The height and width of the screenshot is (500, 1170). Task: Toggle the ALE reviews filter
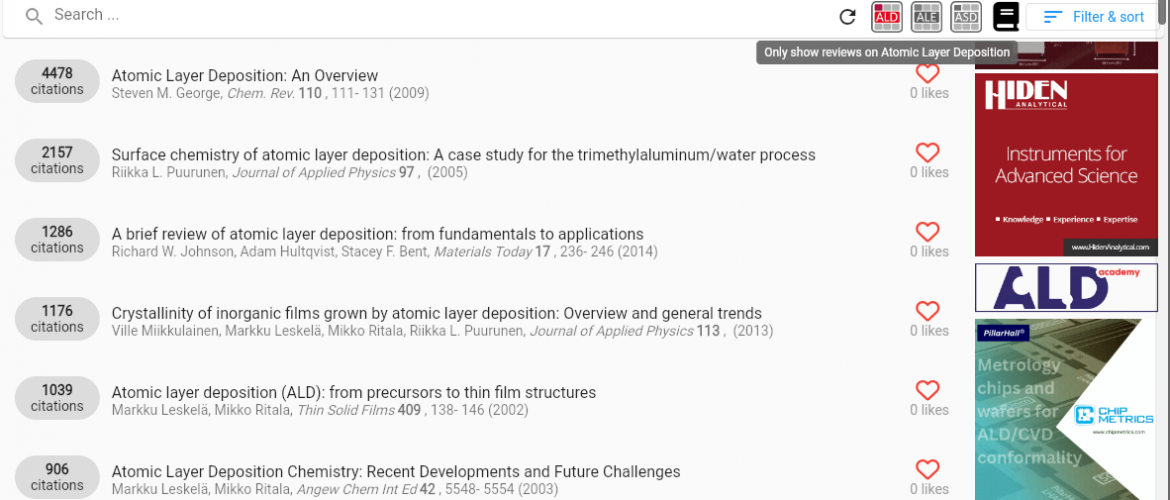(926, 17)
